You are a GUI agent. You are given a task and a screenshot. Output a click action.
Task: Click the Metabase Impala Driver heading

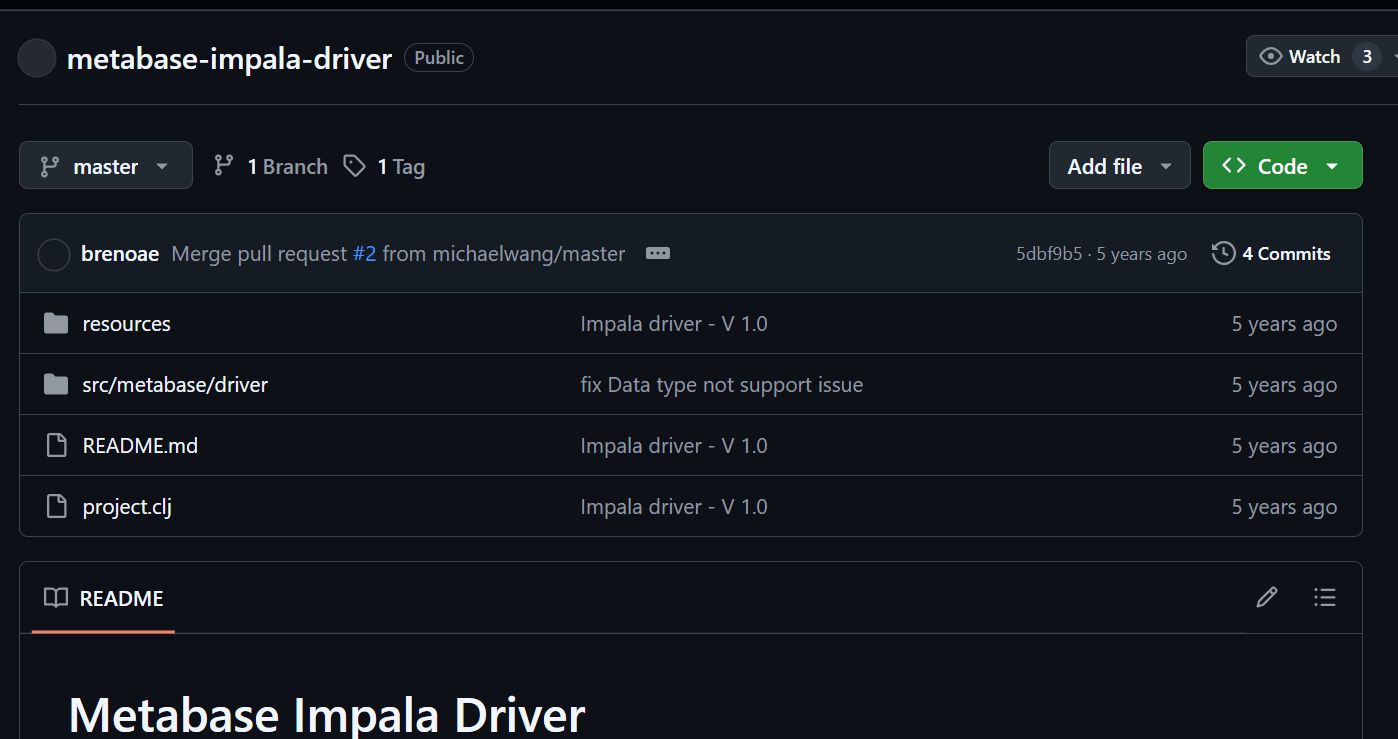[327, 714]
